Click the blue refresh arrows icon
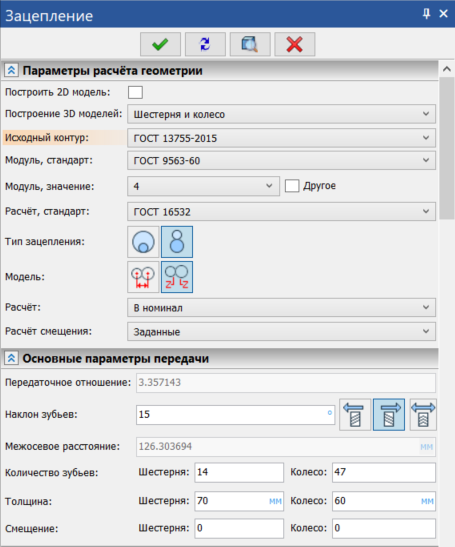 (x=205, y=44)
